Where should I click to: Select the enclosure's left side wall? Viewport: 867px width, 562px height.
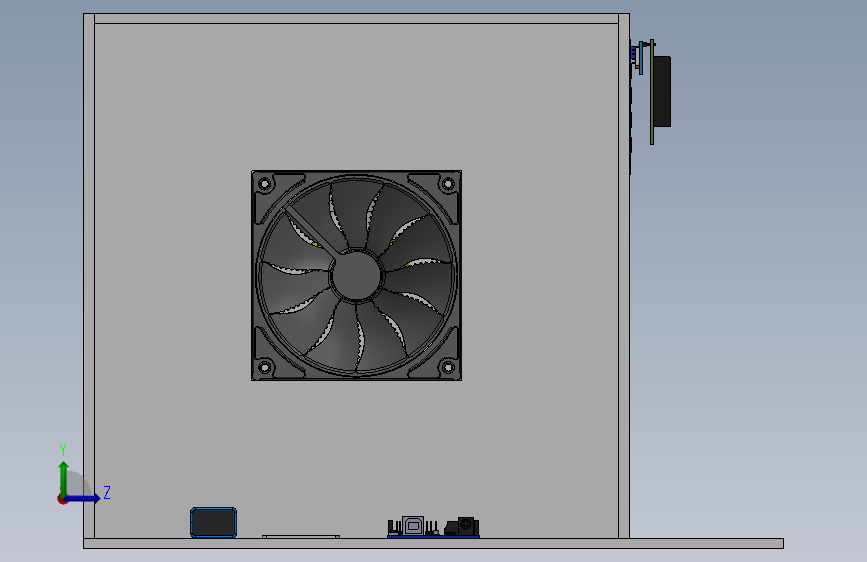(x=89, y=275)
